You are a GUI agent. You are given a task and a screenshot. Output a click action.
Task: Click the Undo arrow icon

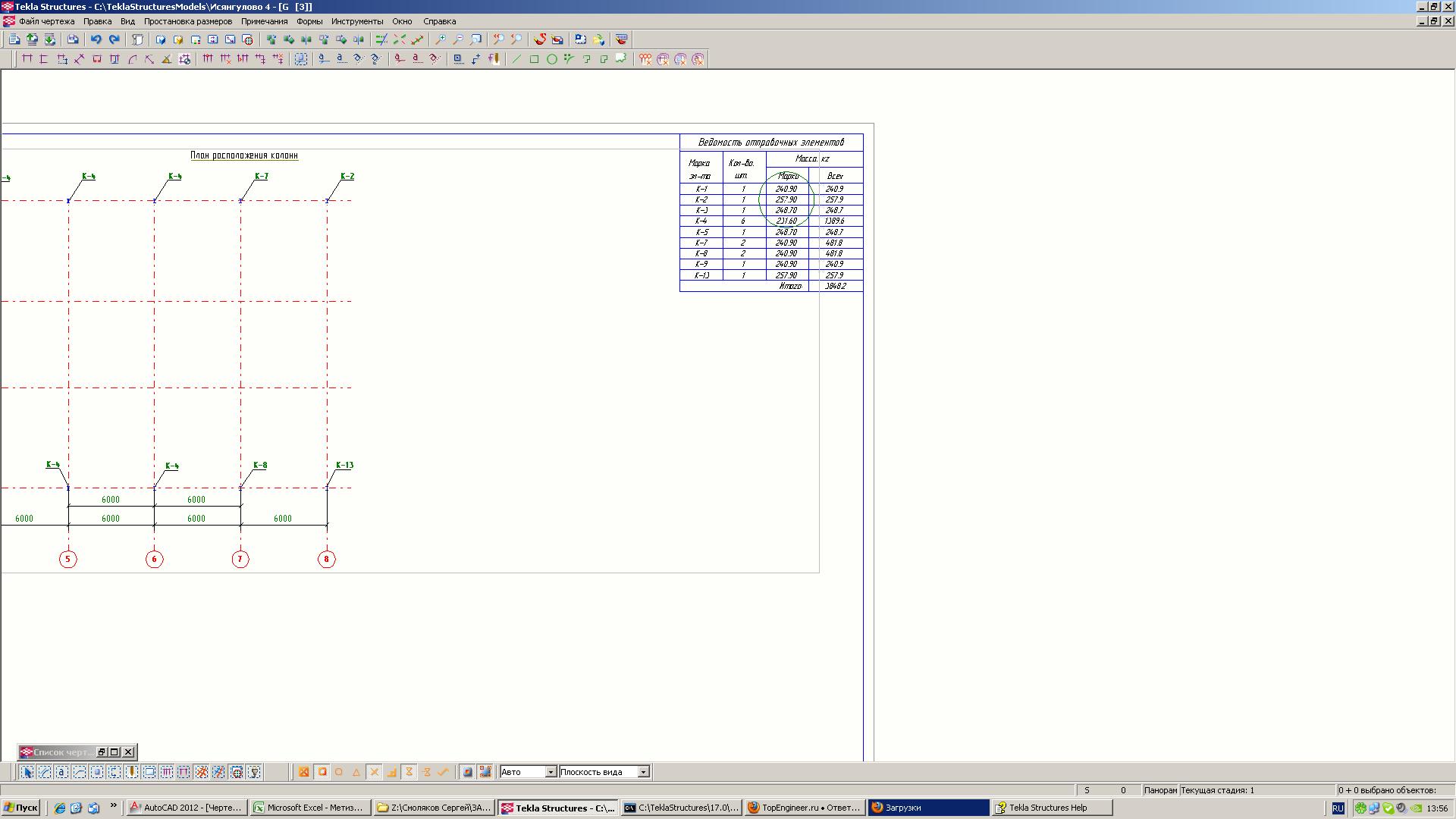pos(96,39)
